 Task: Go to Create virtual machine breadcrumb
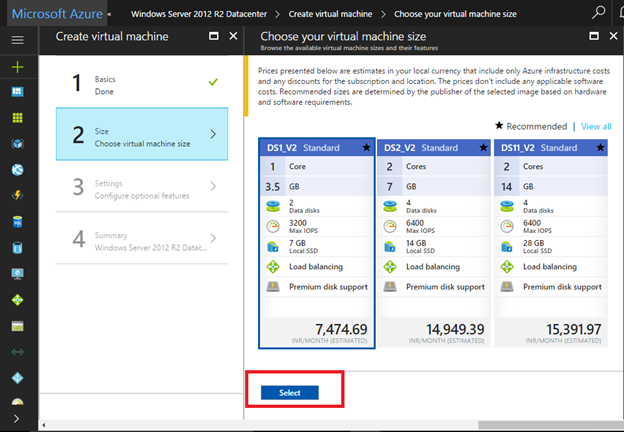coord(330,14)
